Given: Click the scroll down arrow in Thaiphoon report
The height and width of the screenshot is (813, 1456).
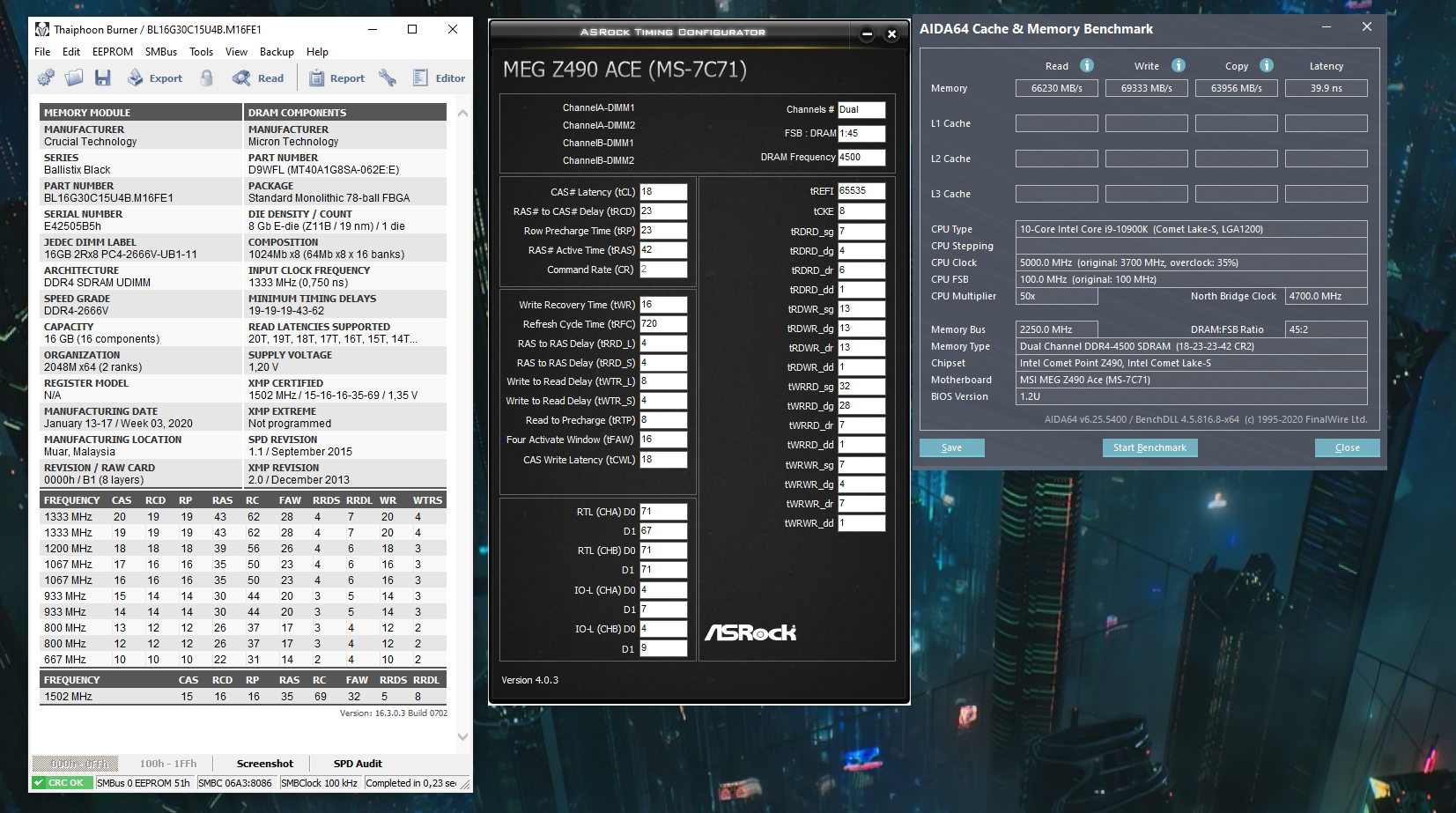Looking at the screenshot, I should (x=462, y=737).
